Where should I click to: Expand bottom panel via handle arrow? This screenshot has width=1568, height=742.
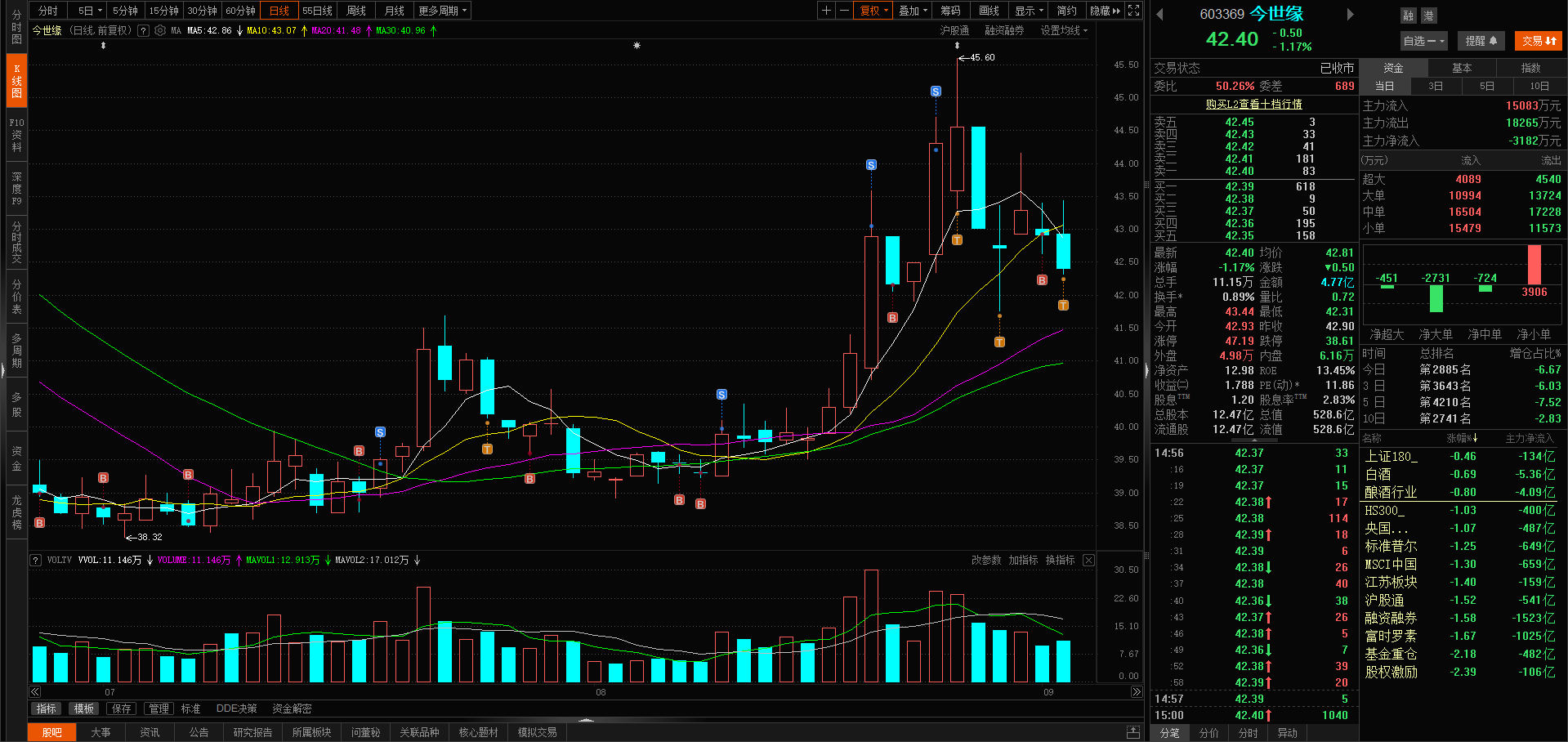pyautogui.click(x=586, y=720)
